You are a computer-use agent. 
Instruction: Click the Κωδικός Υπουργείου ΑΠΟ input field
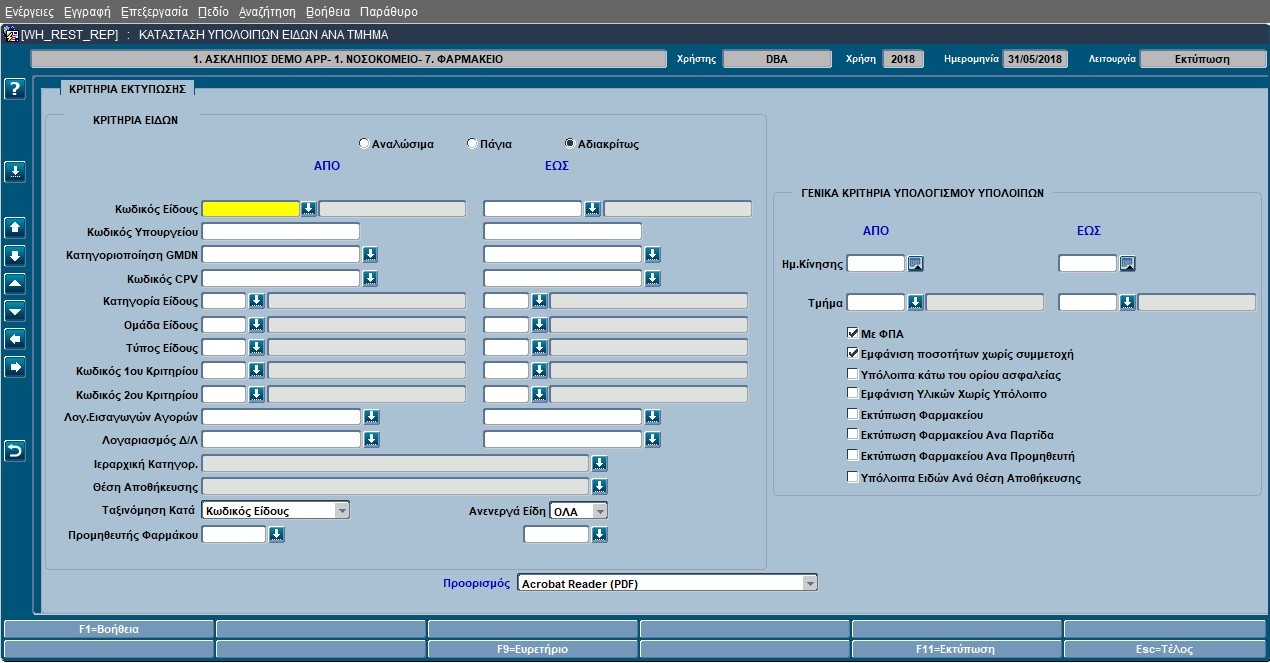click(280, 232)
